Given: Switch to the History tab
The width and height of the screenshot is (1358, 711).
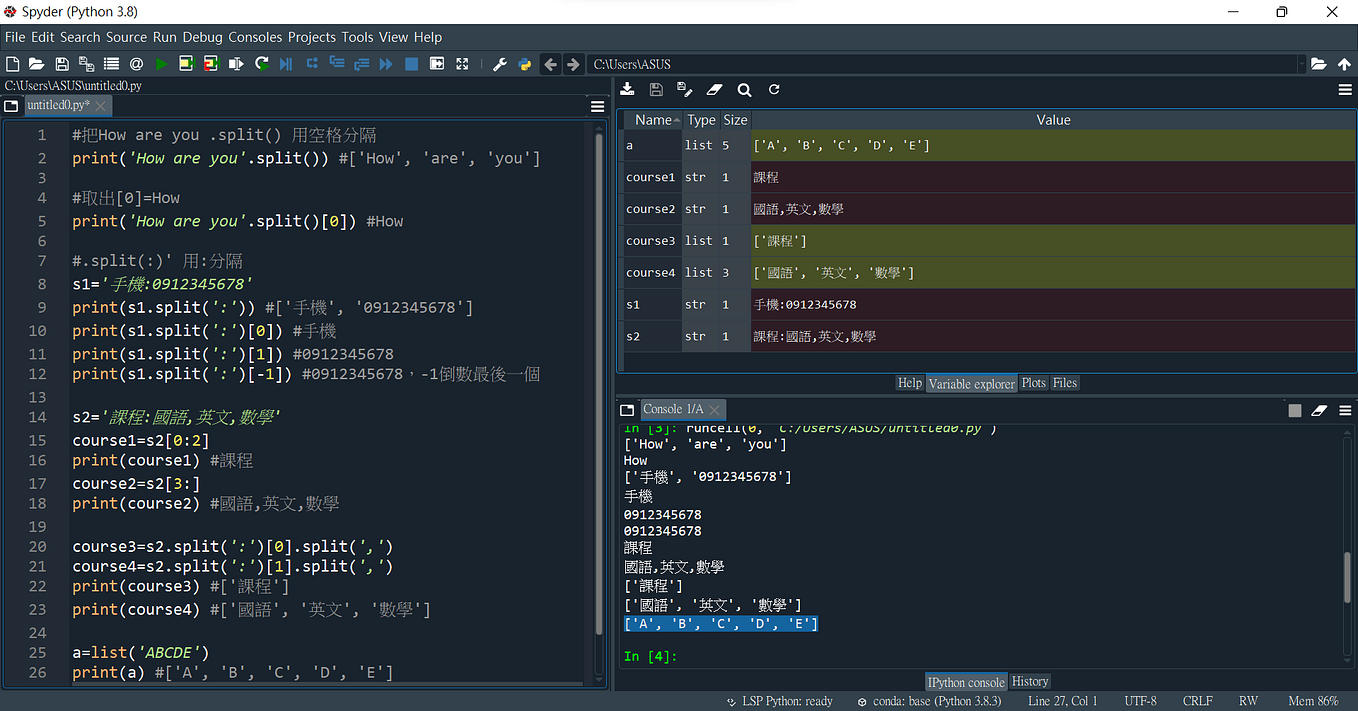Looking at the screenshot, I should [1029, 681].
